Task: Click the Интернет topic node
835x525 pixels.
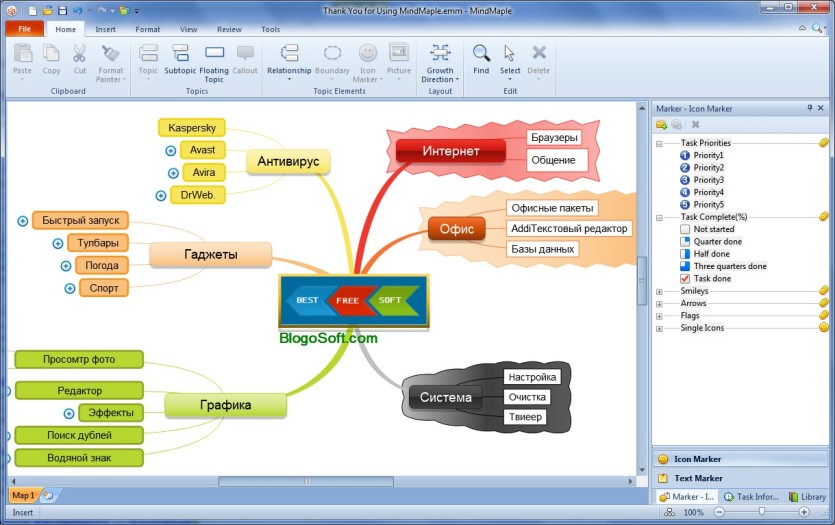Action: 451,151
